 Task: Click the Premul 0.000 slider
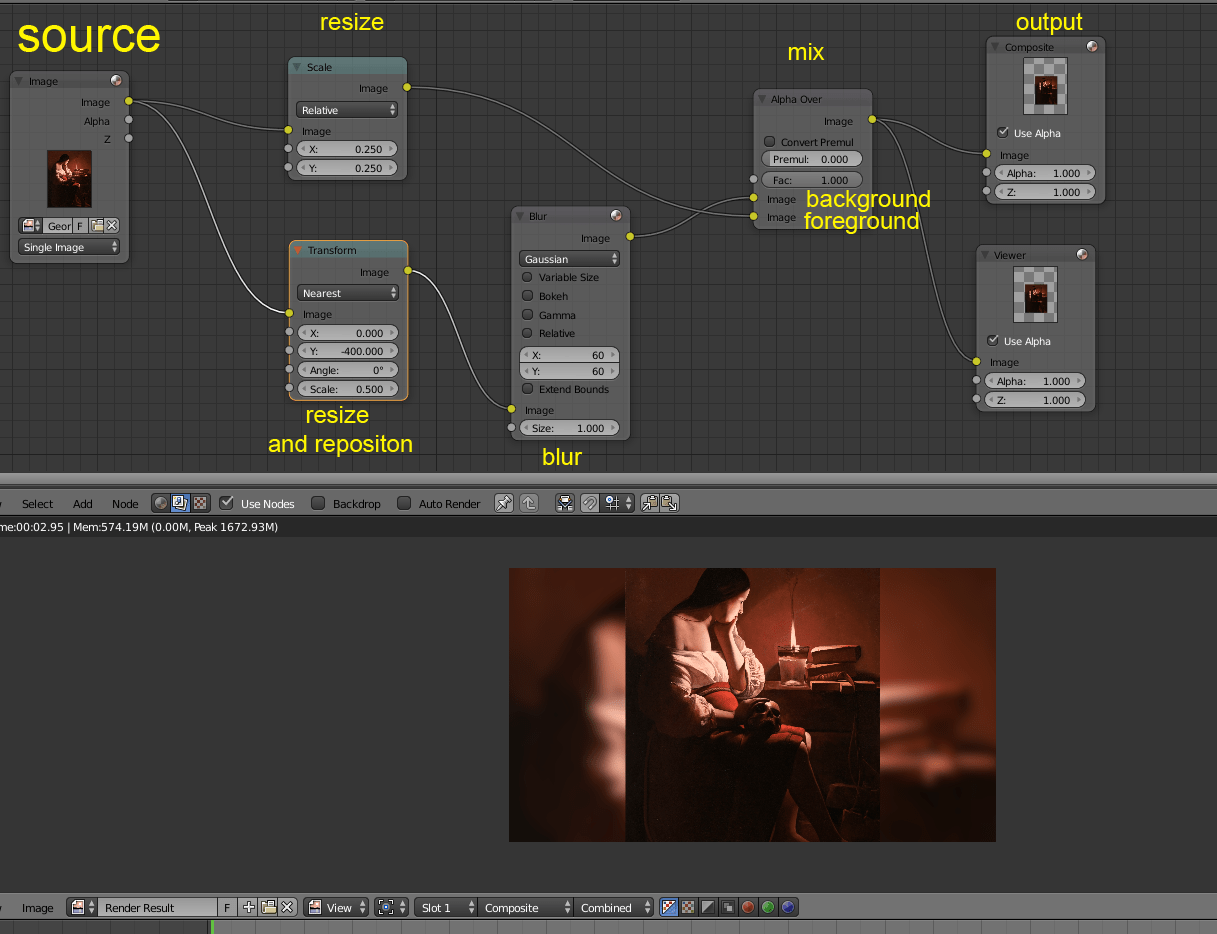pos(812,159)
